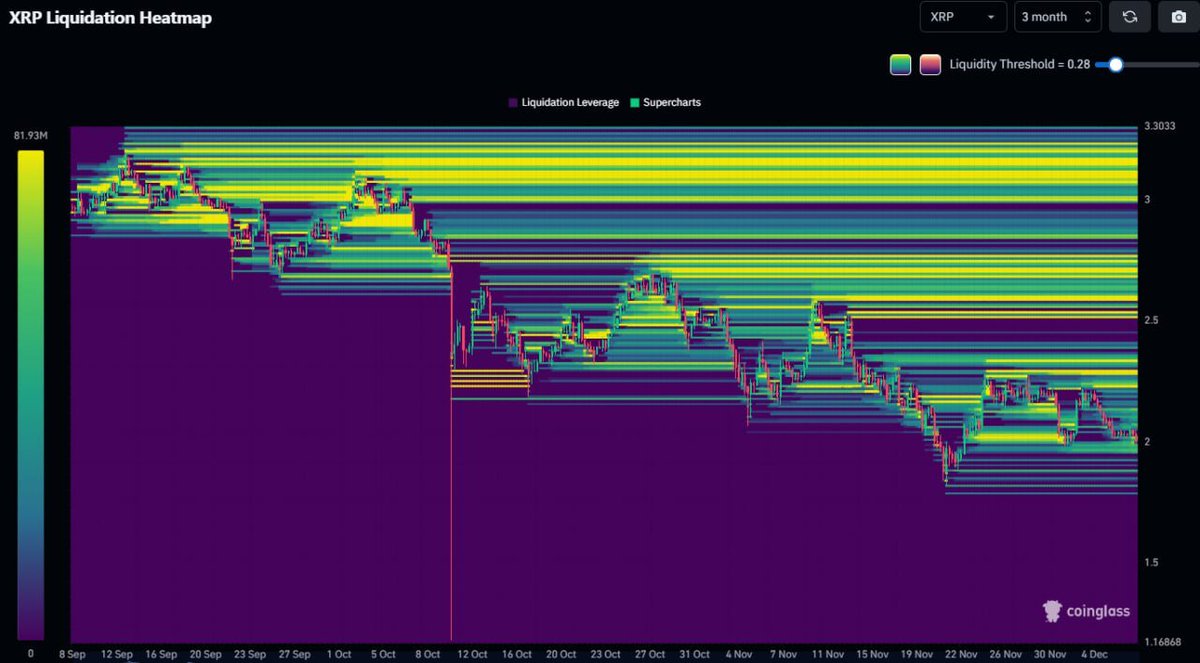Click the purple Liquidation Leverage legend square
Screen dimensions: 1200x663
pyautogui.click(x=513, y=102)
